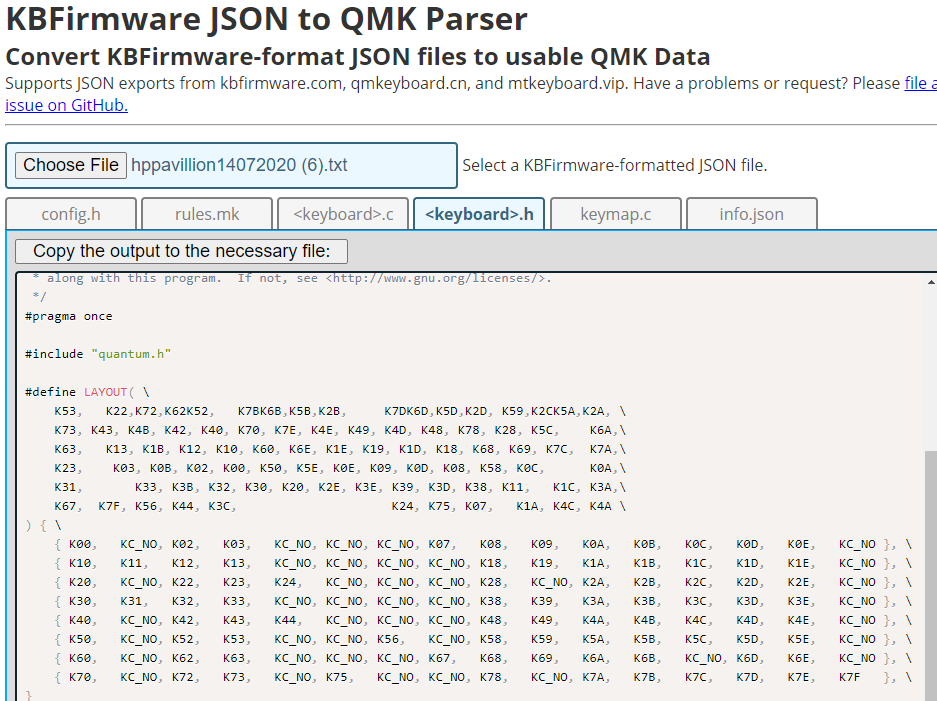The height and width of the screenshot is (701, 937).
Task: Click the Choose File button
Action: [x=71, y=165]
